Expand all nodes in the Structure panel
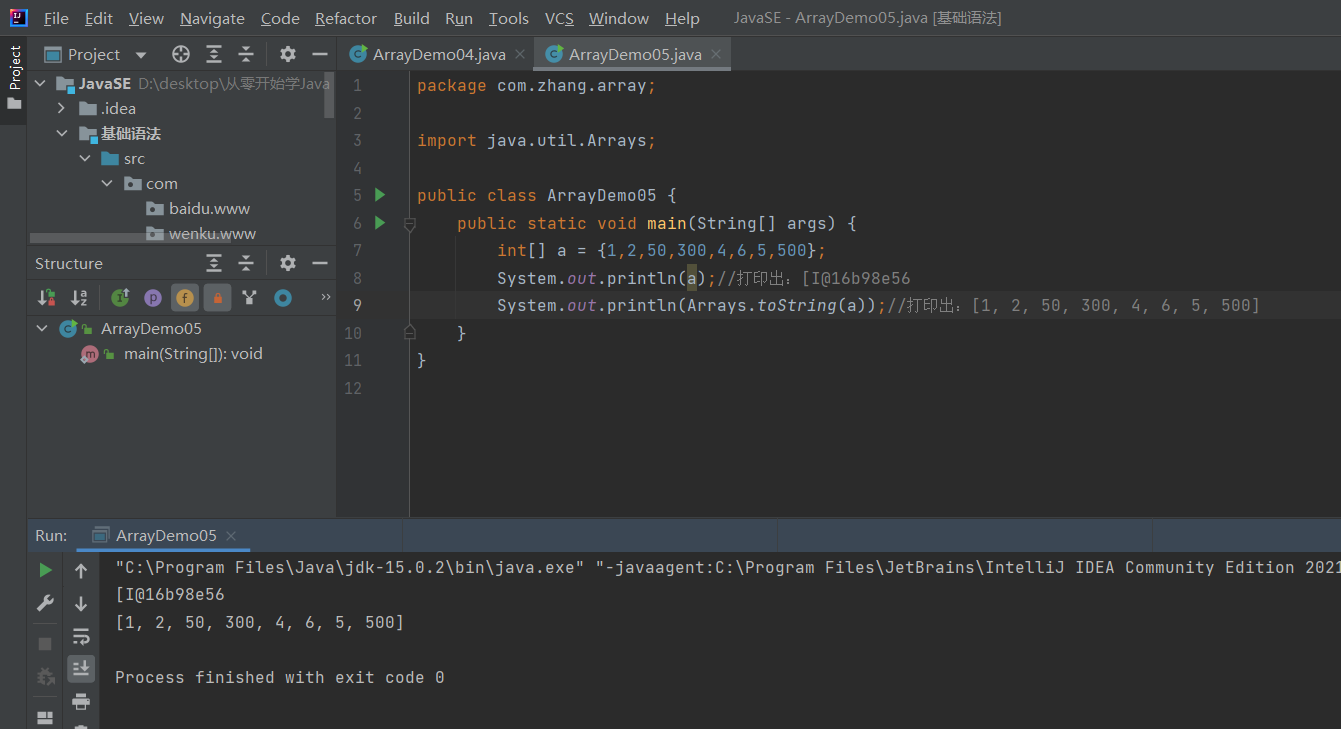Viewport: 1341px width, 729px height. (214, 263)
